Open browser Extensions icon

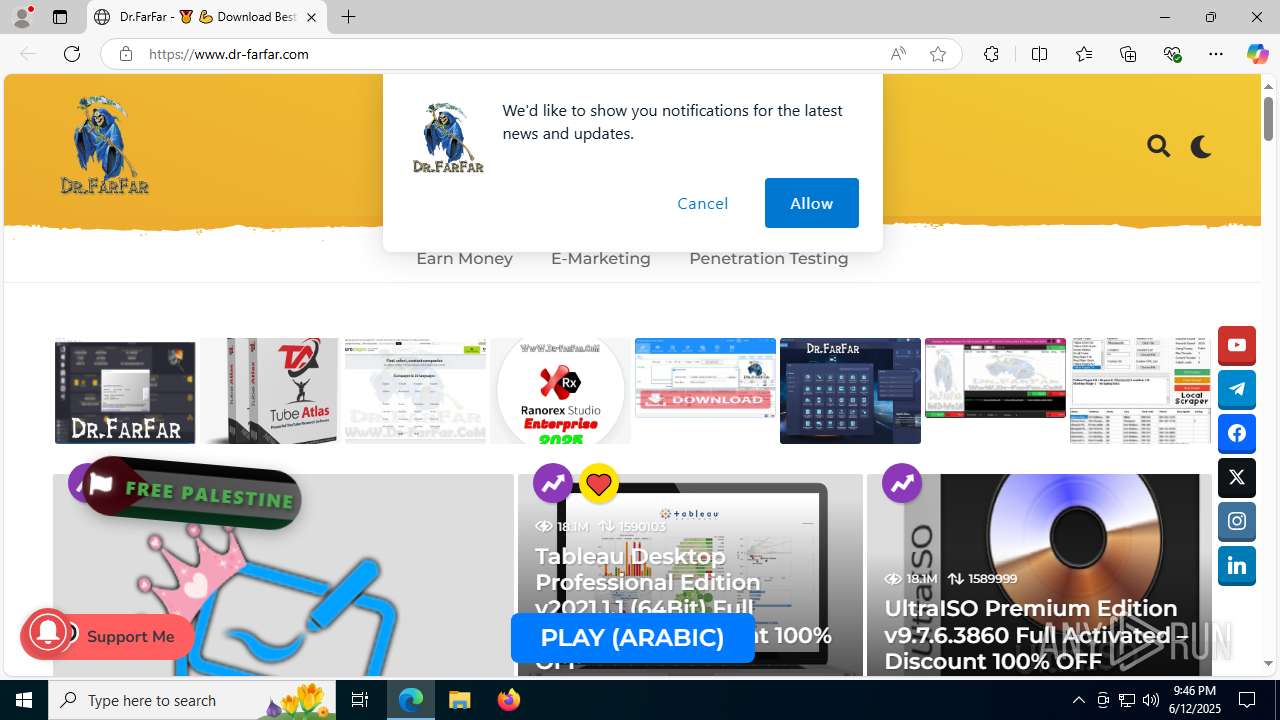(x=991, y=54)
